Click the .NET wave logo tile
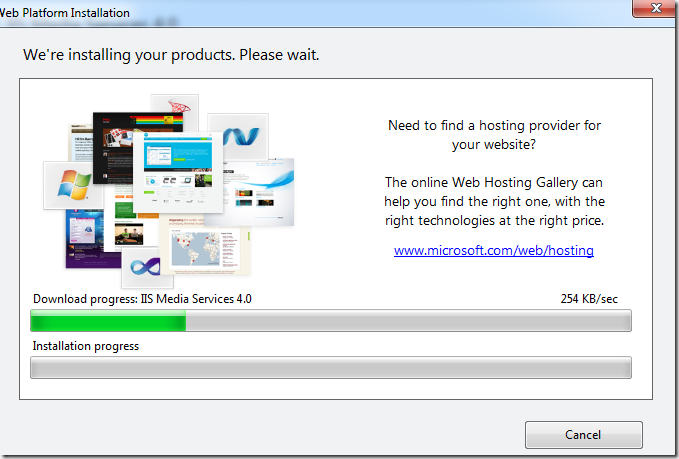Image resolution: width=679 pixels, height=459 pixels. tap(238, 136)
